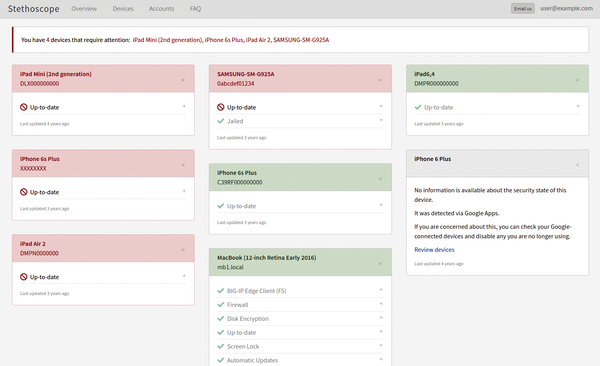Expand iPad Mini Up-to-date row arrow

pyautogui.click(x=184, y=106)
